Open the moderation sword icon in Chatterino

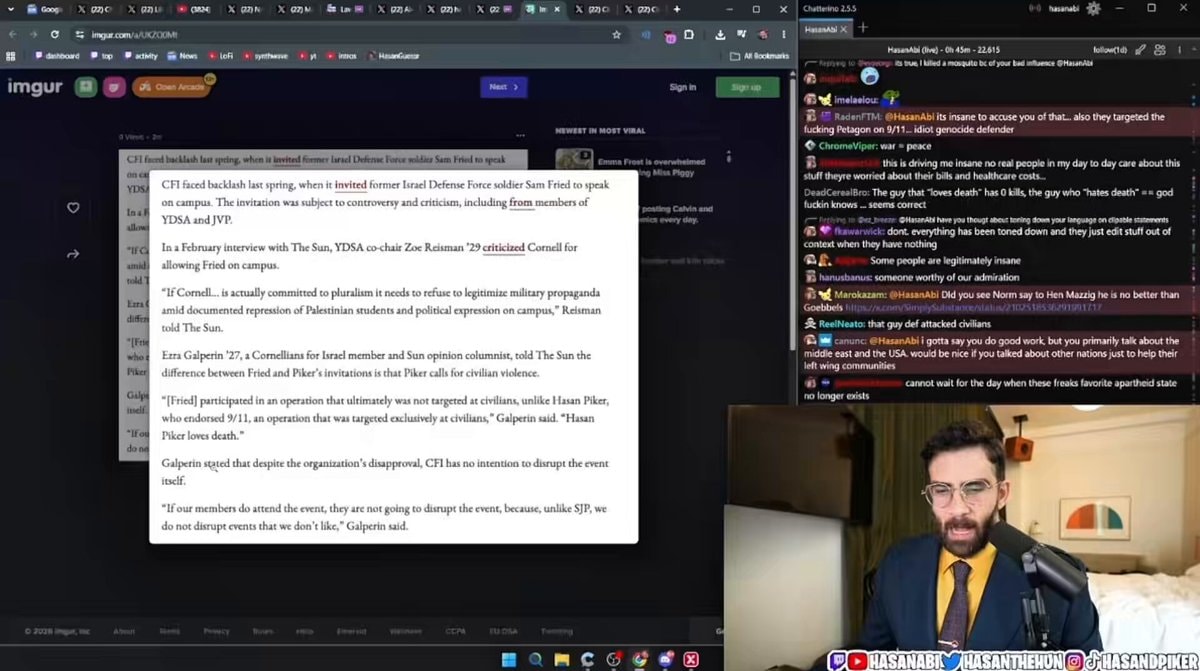click(x=1140, y=49)
